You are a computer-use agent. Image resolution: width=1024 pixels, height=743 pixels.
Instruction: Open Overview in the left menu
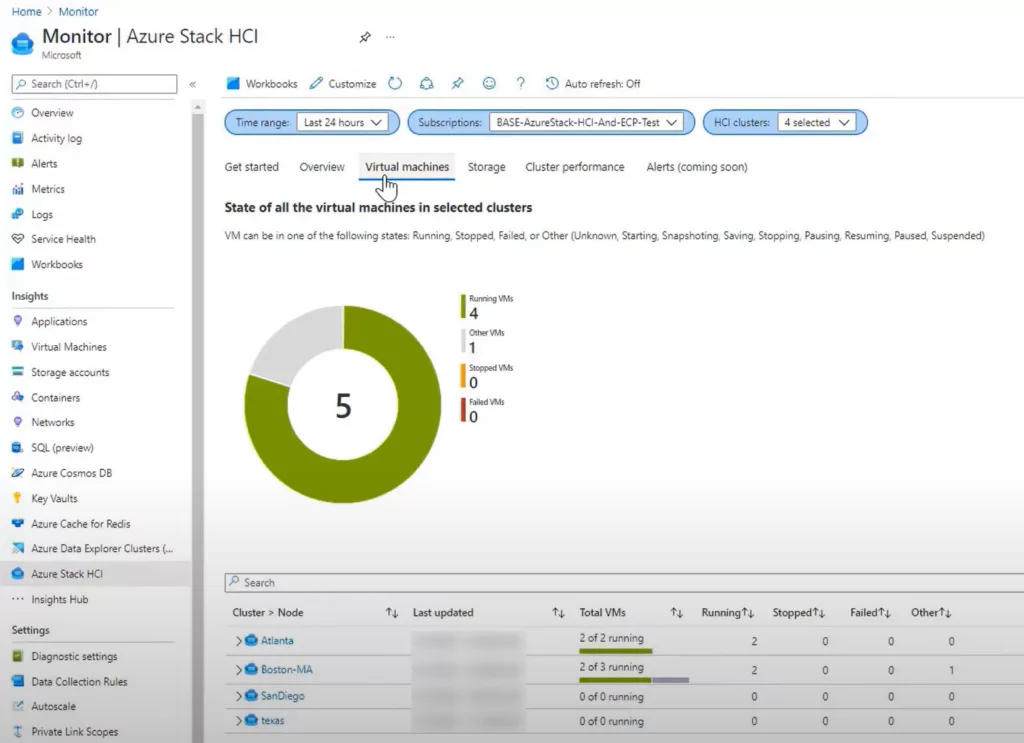point(52,113)
